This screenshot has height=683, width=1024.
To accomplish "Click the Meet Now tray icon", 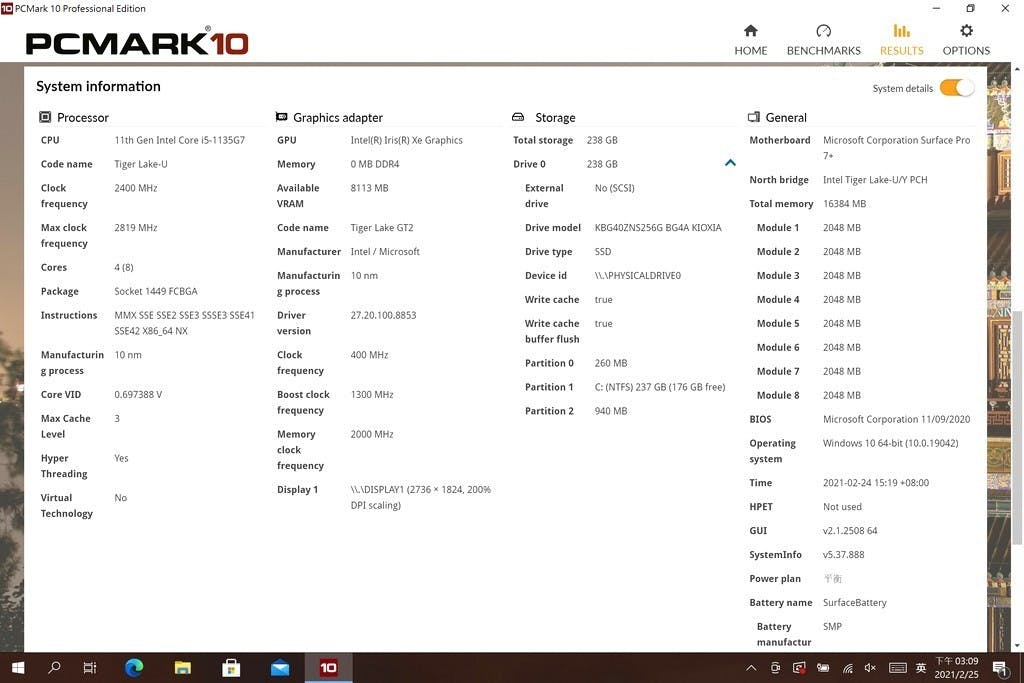I will pos(775,667).
